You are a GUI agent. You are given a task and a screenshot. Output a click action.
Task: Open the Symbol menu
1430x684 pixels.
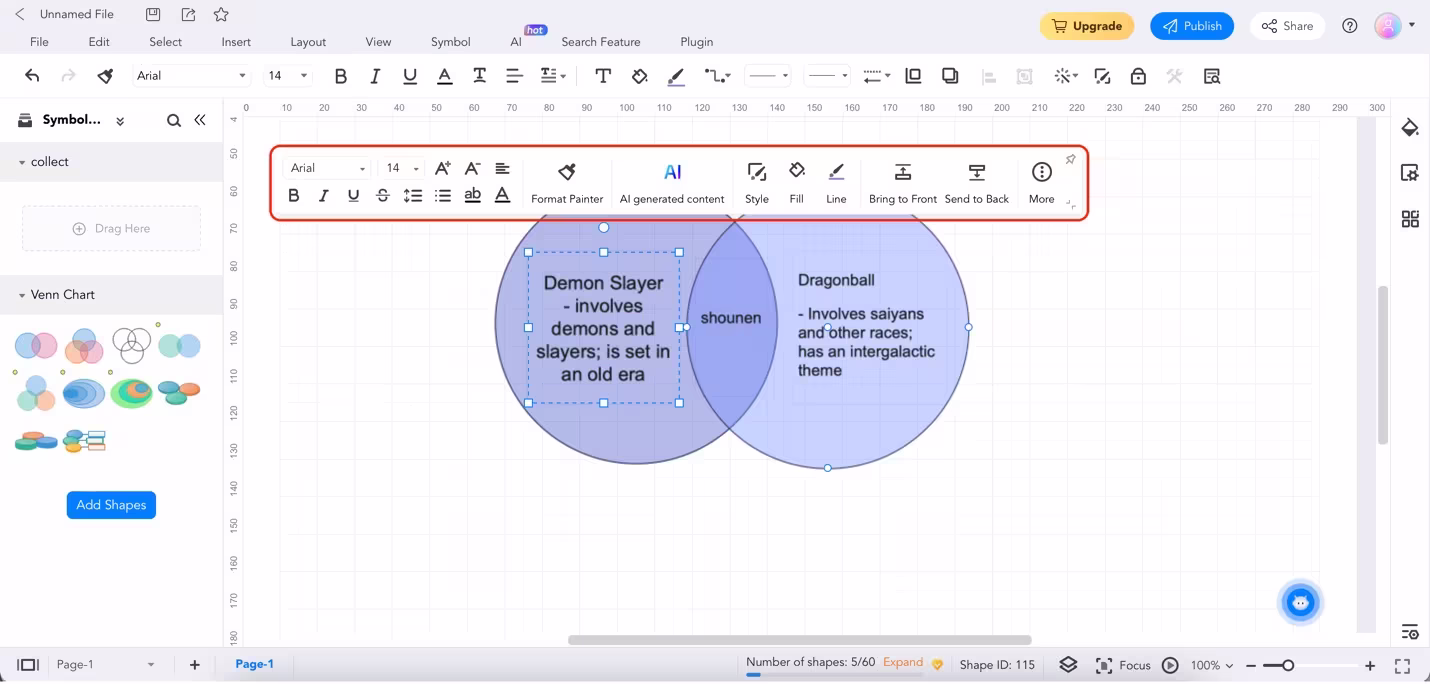point(451,42)
